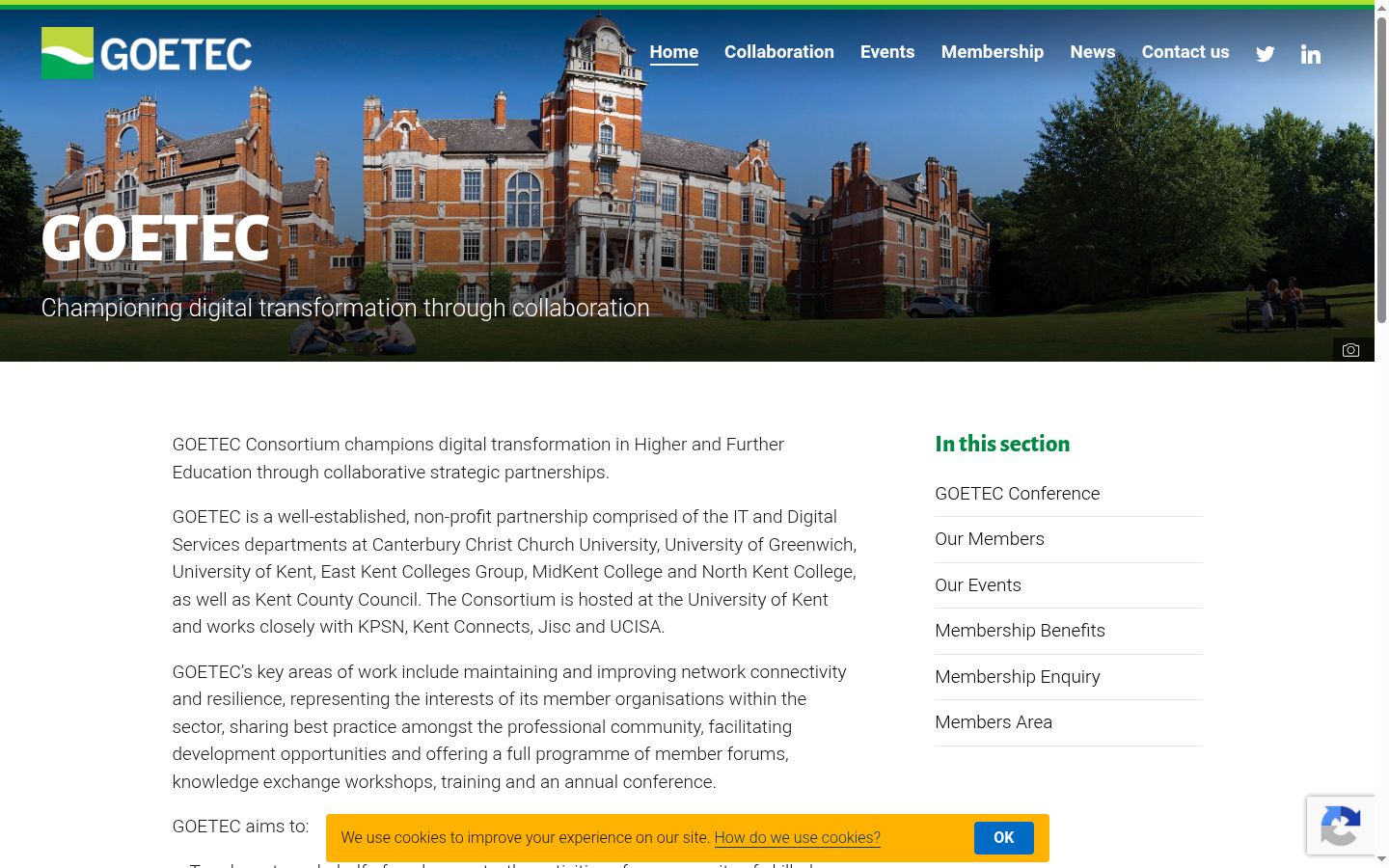Screen dimensions: 1389x868
Task: Open the GOETEC Conference section link
Action: pyautogui.click(x=1018, y=494)
